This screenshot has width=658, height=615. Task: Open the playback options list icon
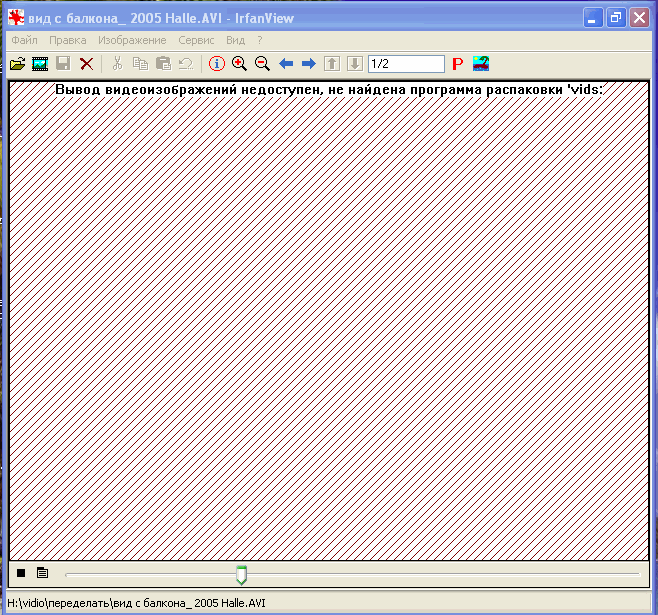pyautogui.click(x=42, y=573)
